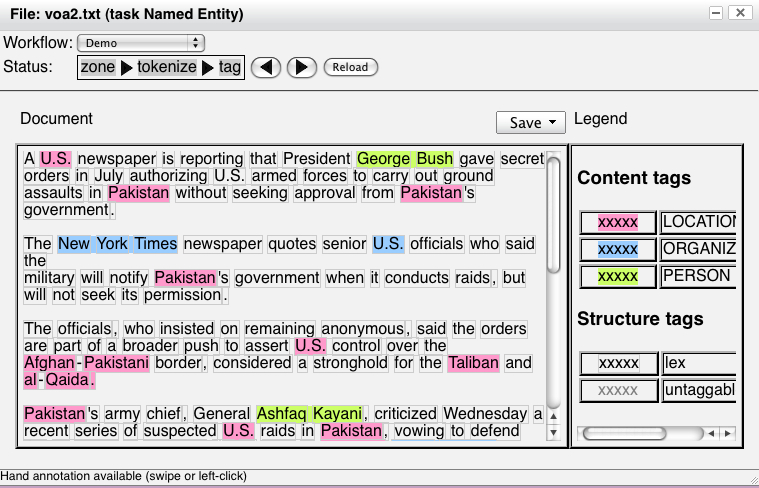Viewport: 759px width, 488px height.
Task: Select the untaggable structure tag entry
Action: click(x=698, y=390)
